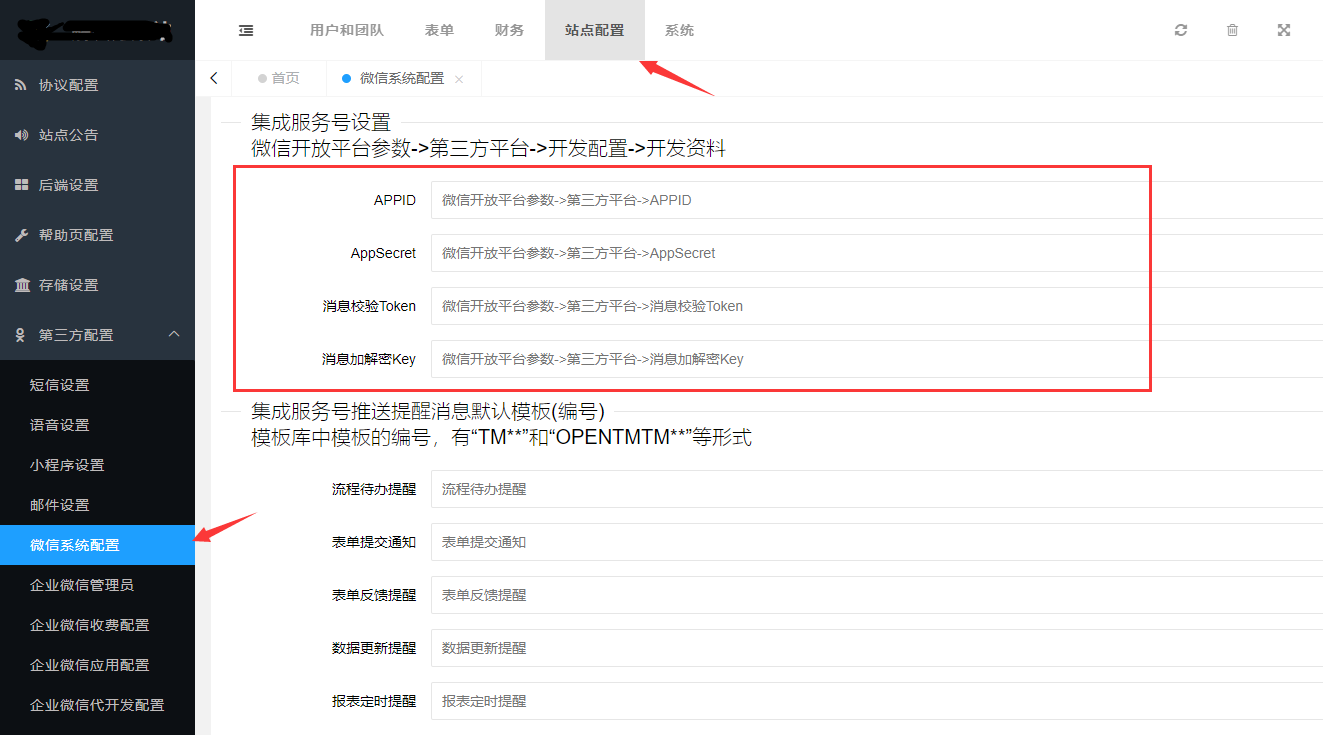Click the 后端设置 grid icon

click(x=21, y=186)
